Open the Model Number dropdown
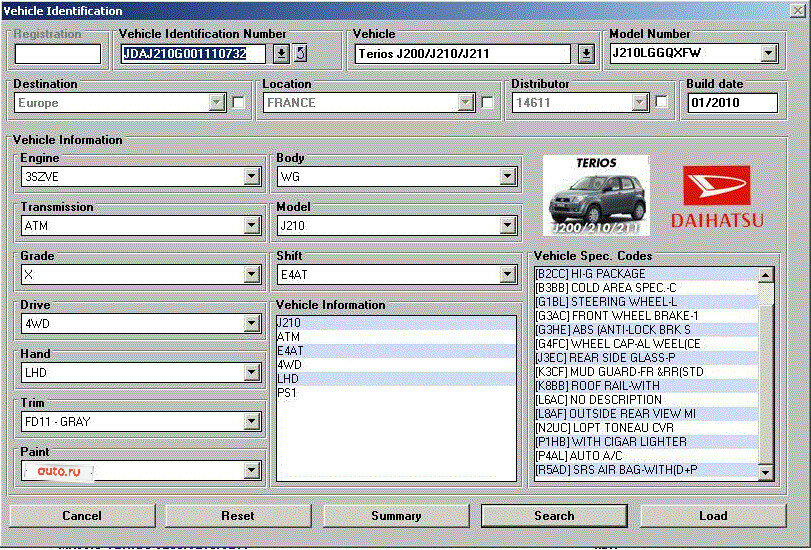 [769, 53]
